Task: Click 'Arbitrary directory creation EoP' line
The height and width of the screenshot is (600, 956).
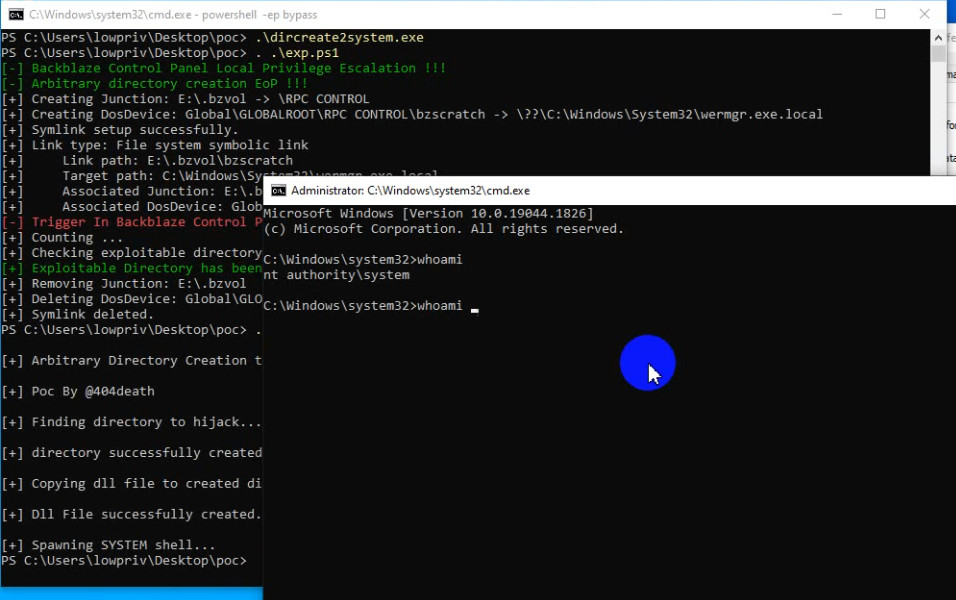Action: pos(154,84)
